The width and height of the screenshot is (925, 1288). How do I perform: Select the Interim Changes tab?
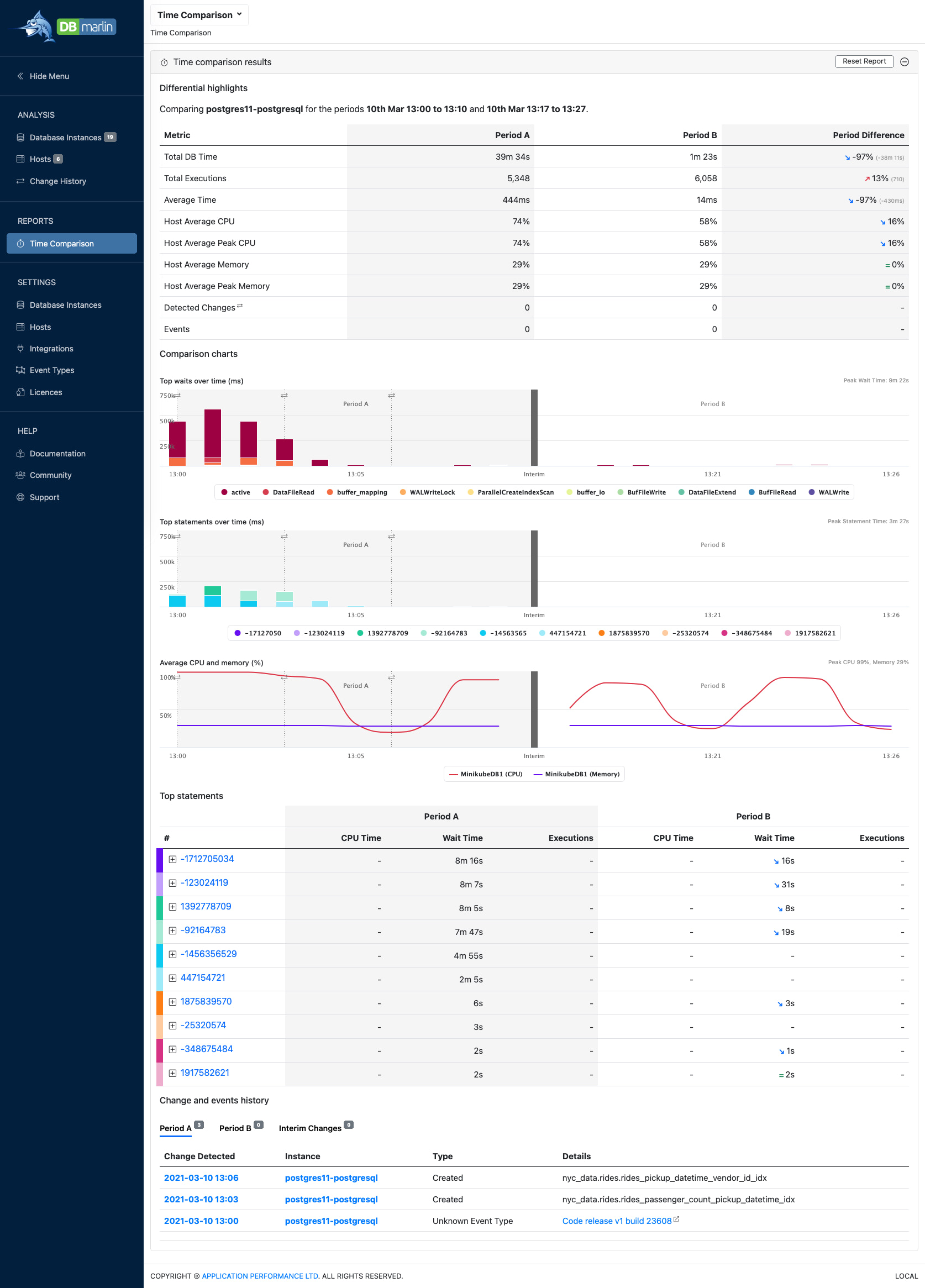point(311,1127)
